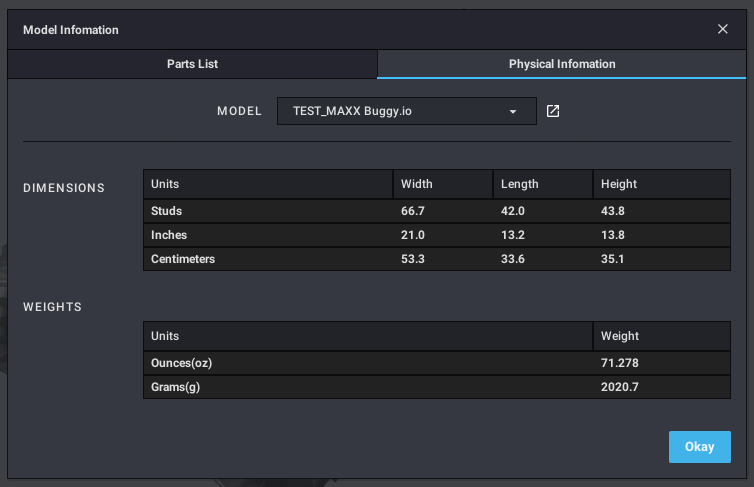The width and height of the screenshot is (754, 487).
Task: Click Studs width value 66.7
Action: pyautogui.click(x=413, y=211)
